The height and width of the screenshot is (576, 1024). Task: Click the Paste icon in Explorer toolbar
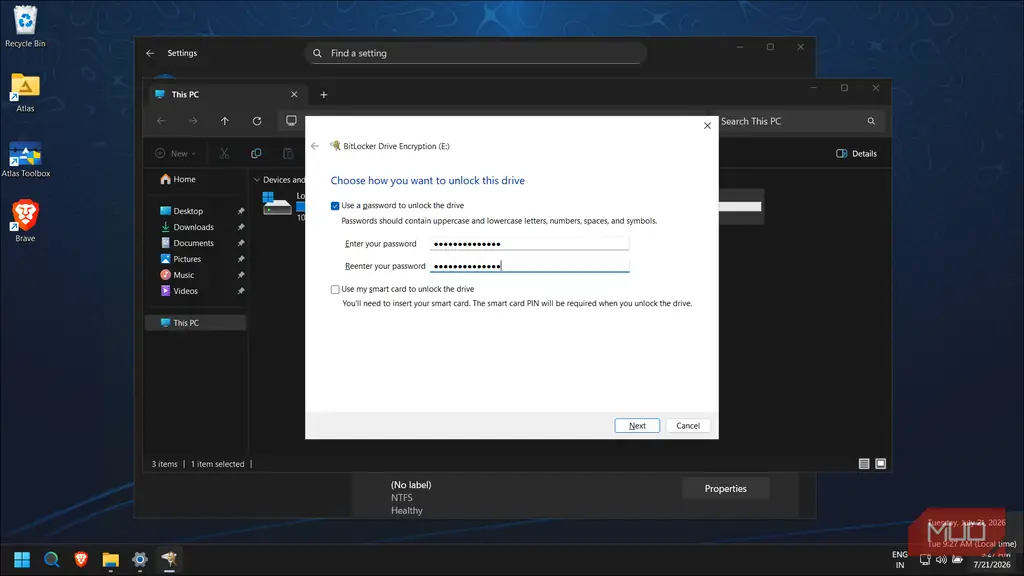click(288, 153)
